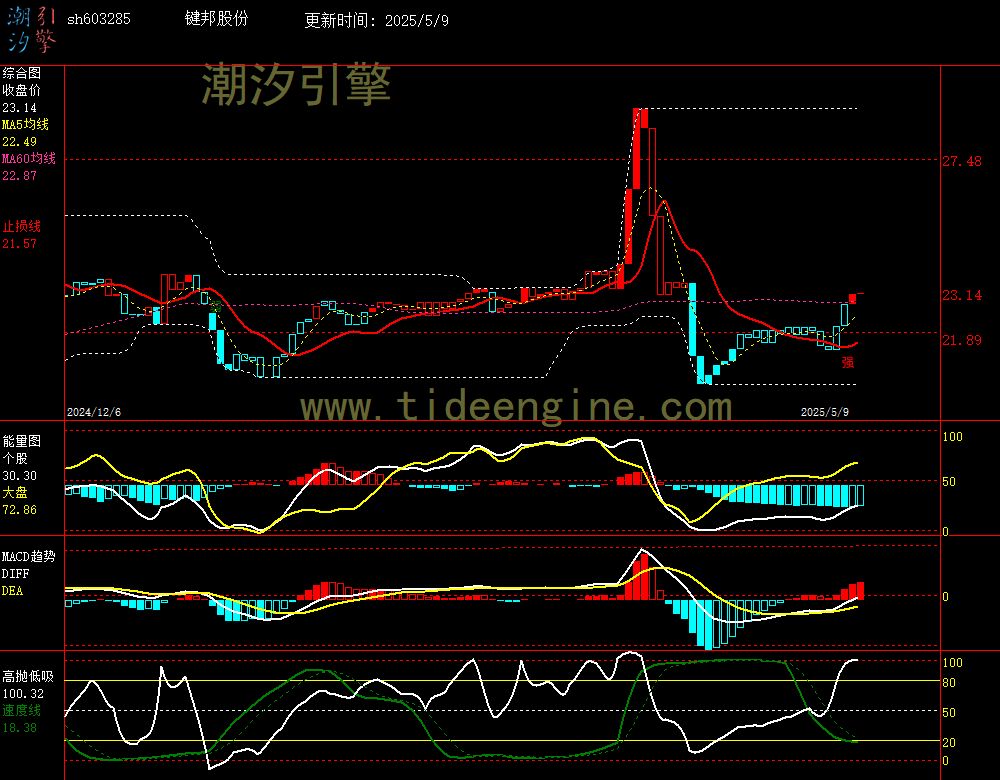Click the 100 axis label in 能量图
Viewport: 1000px width, 780px height.
(x=952, y=437)
